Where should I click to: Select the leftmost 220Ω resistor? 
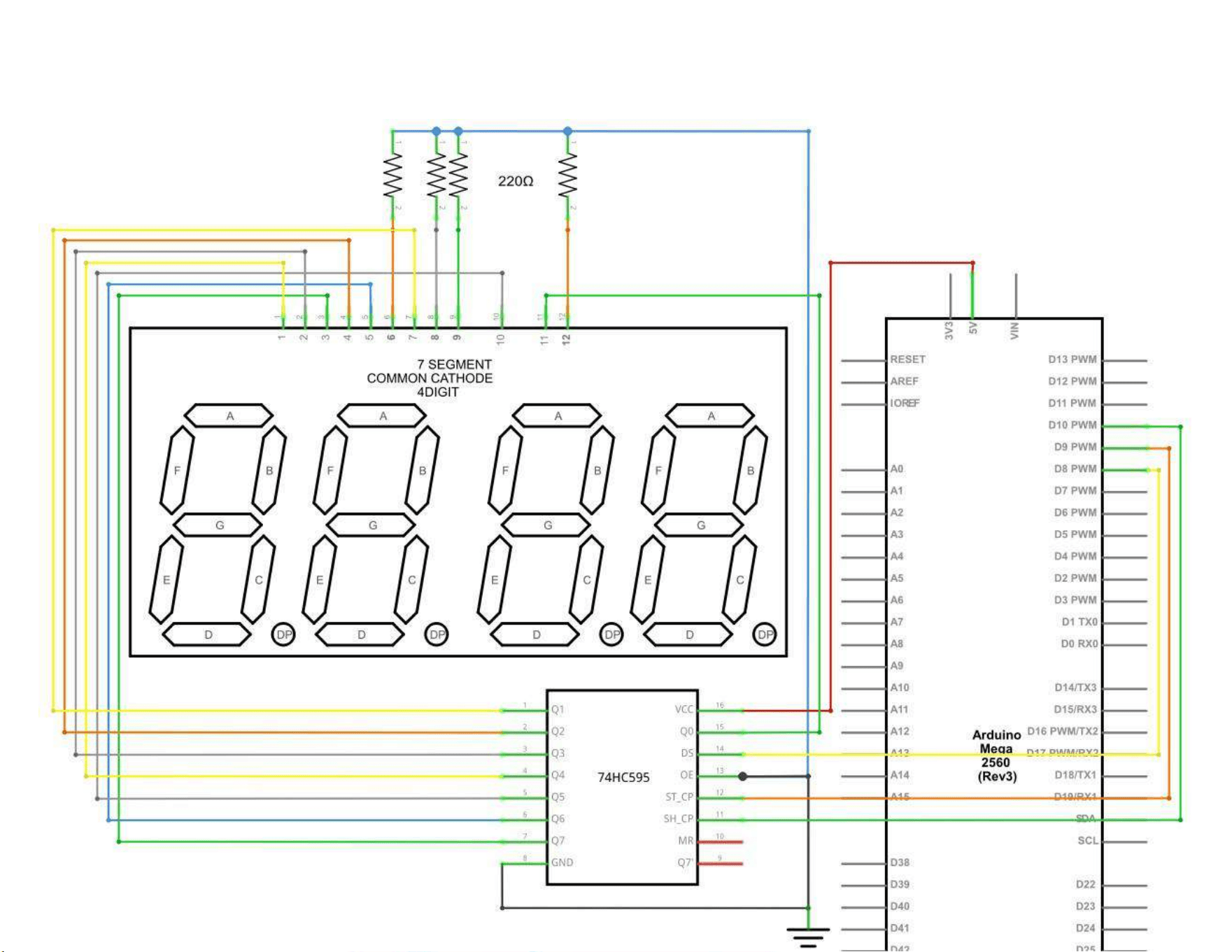(392, 175)
